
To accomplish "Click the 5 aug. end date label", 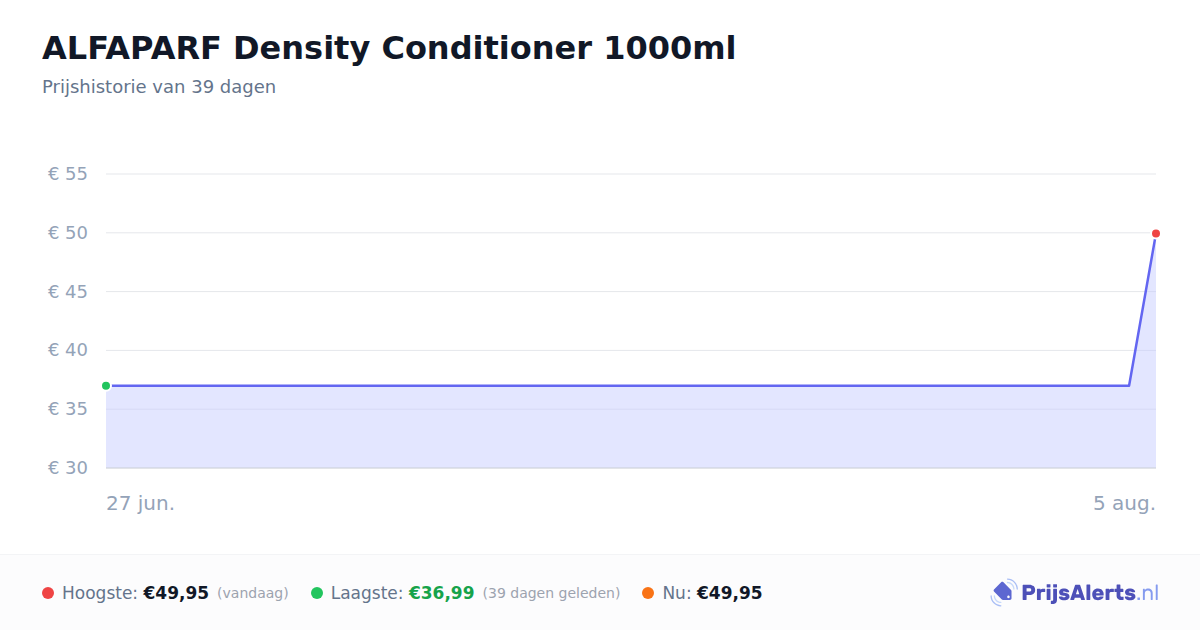I will pos(1124,503).
